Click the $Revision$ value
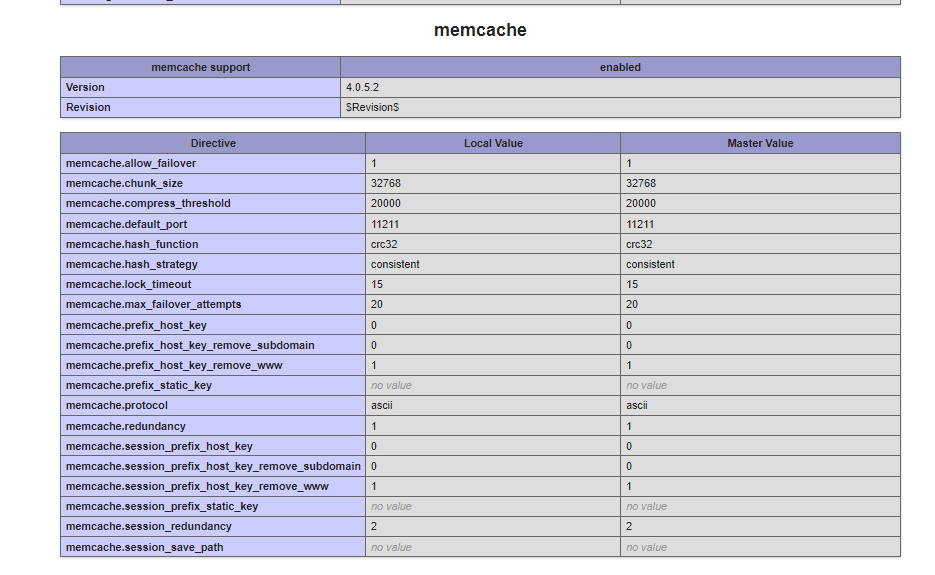This screenshot has width=935, height=575. [372, 107]
